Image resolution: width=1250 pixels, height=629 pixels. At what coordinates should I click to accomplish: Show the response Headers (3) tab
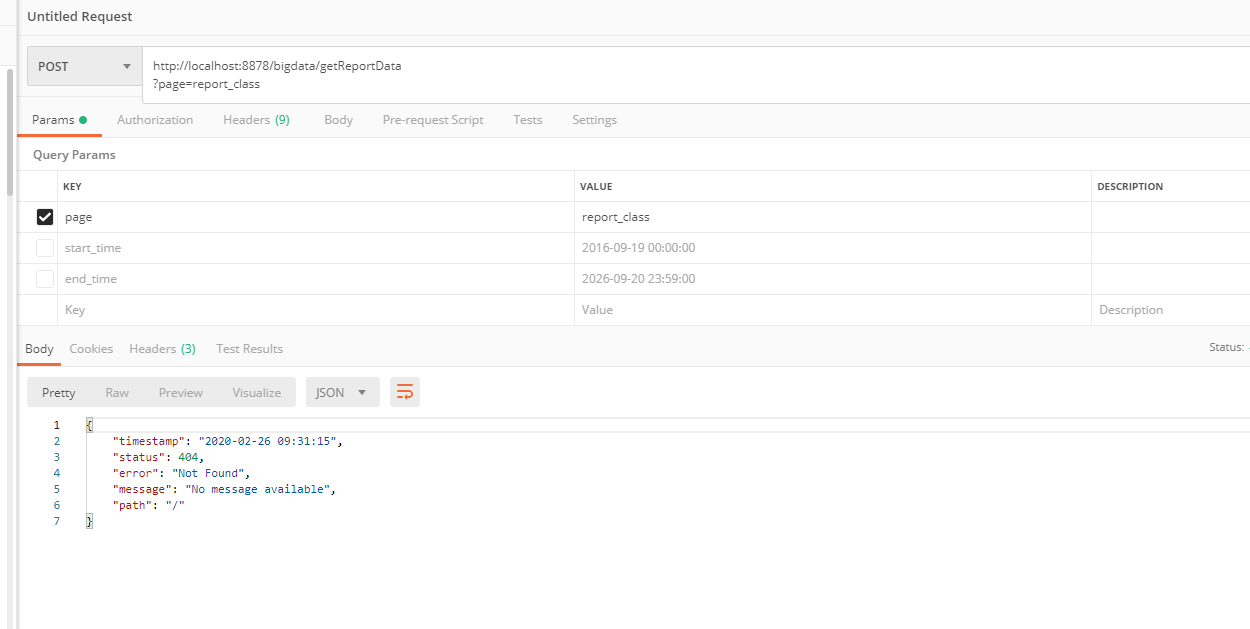tap(162, 349)
